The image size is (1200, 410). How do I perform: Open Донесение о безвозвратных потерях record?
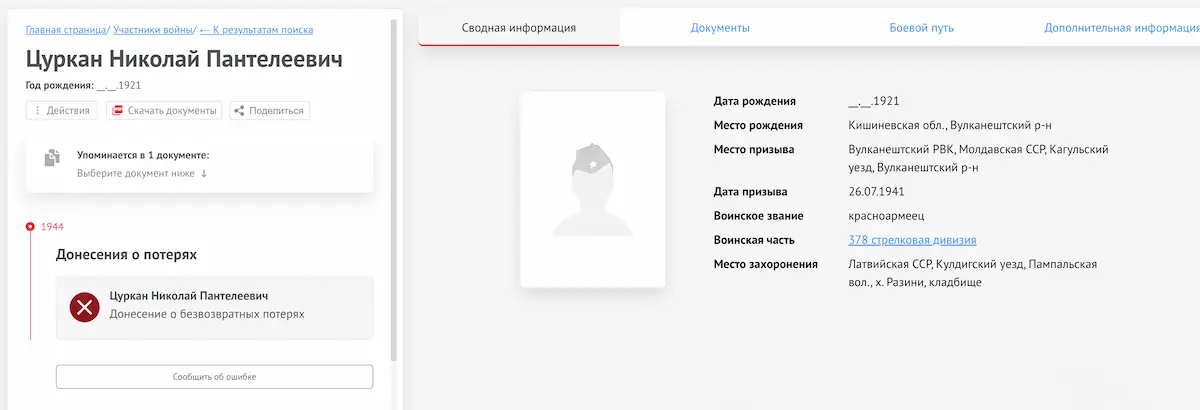tap(214, 308)
